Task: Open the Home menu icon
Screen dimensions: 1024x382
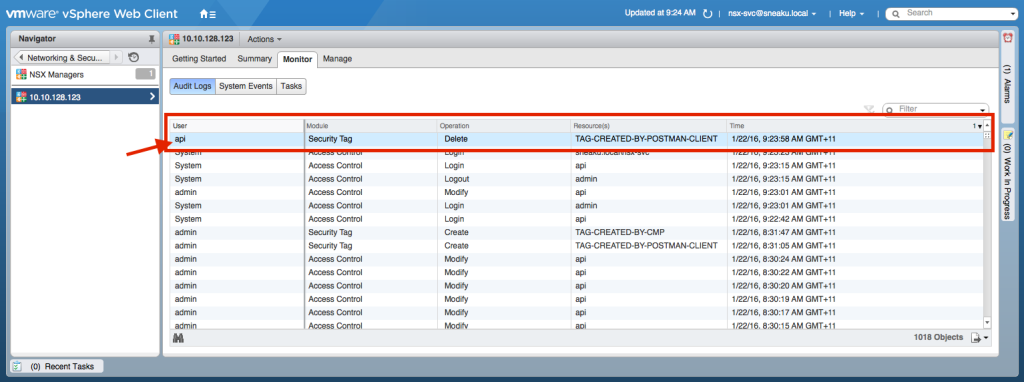Action: coord(208,13)
